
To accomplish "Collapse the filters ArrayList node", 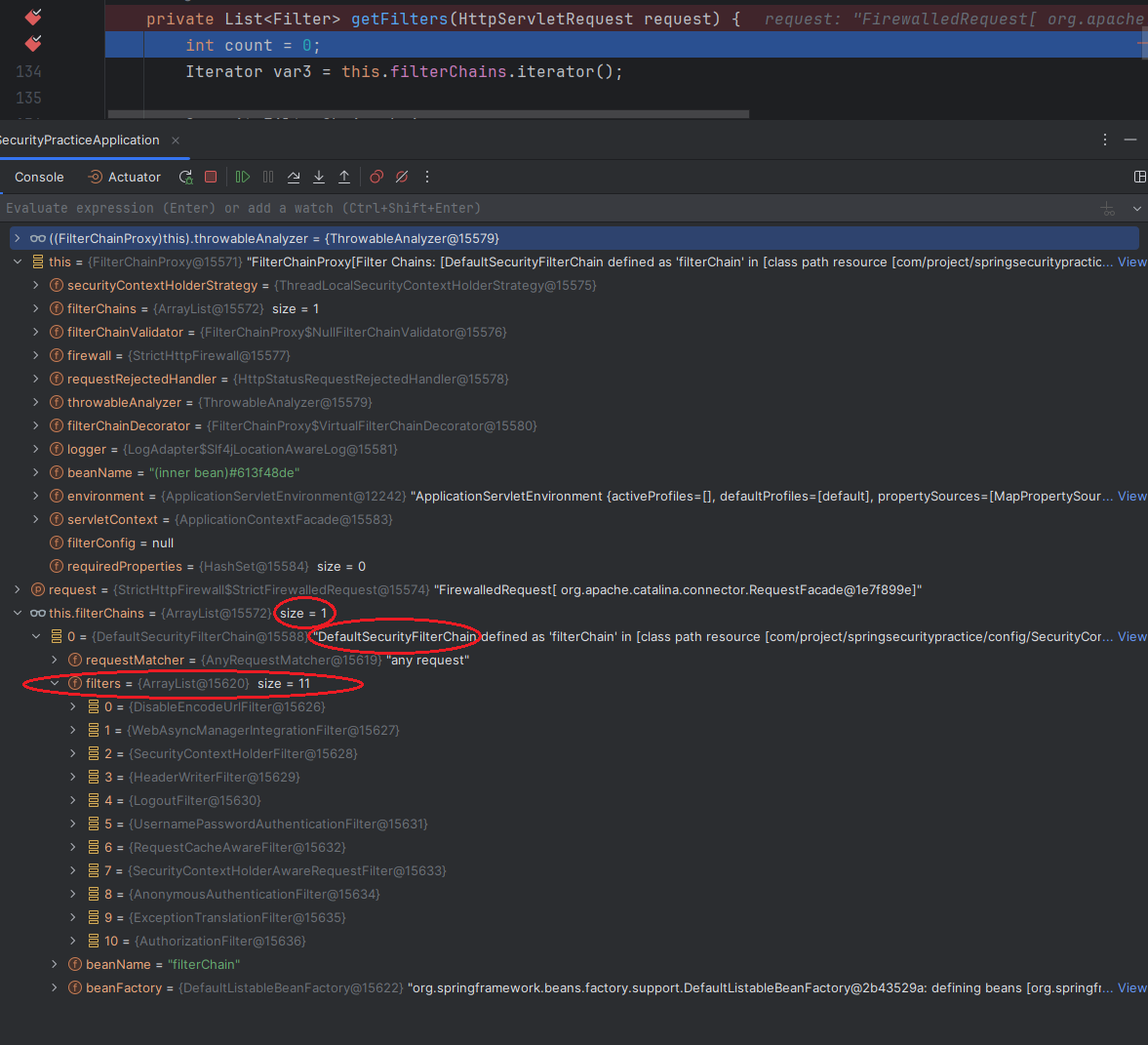I will 57,683.
